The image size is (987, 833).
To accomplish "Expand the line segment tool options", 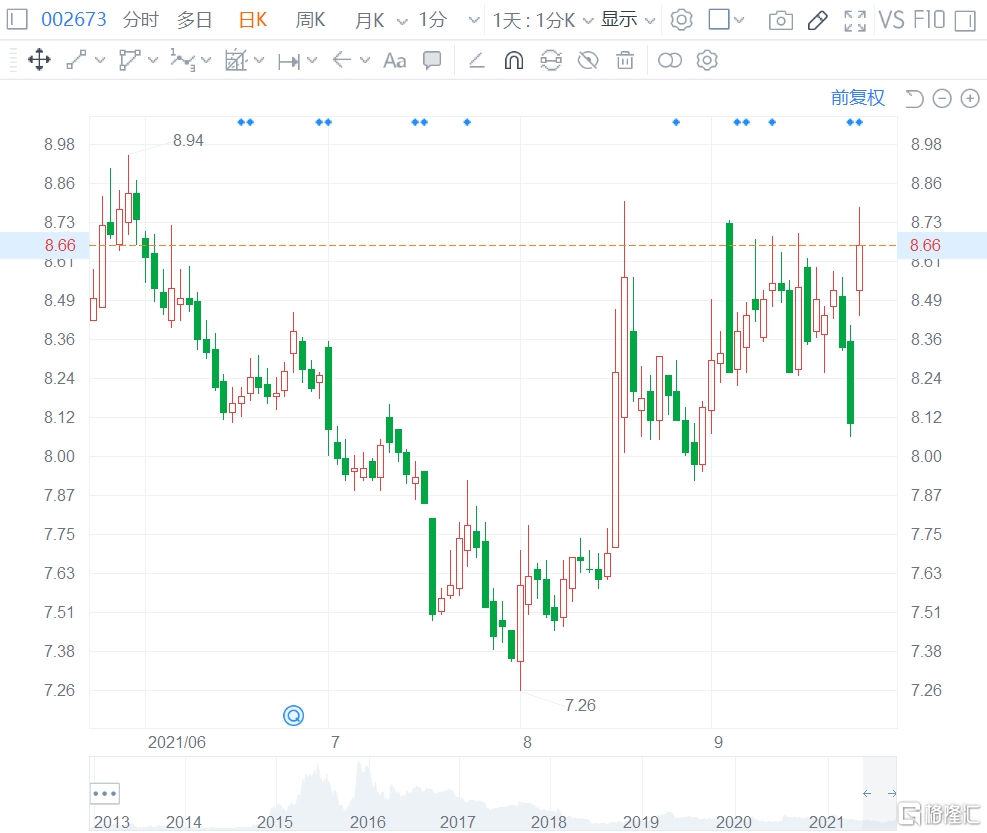I will click(x=99, y=60).
